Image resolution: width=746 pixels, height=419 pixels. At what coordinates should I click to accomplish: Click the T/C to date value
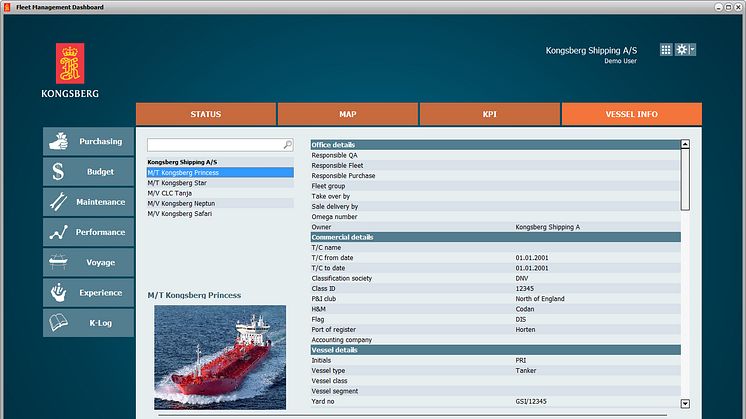[x=532, y=268]
